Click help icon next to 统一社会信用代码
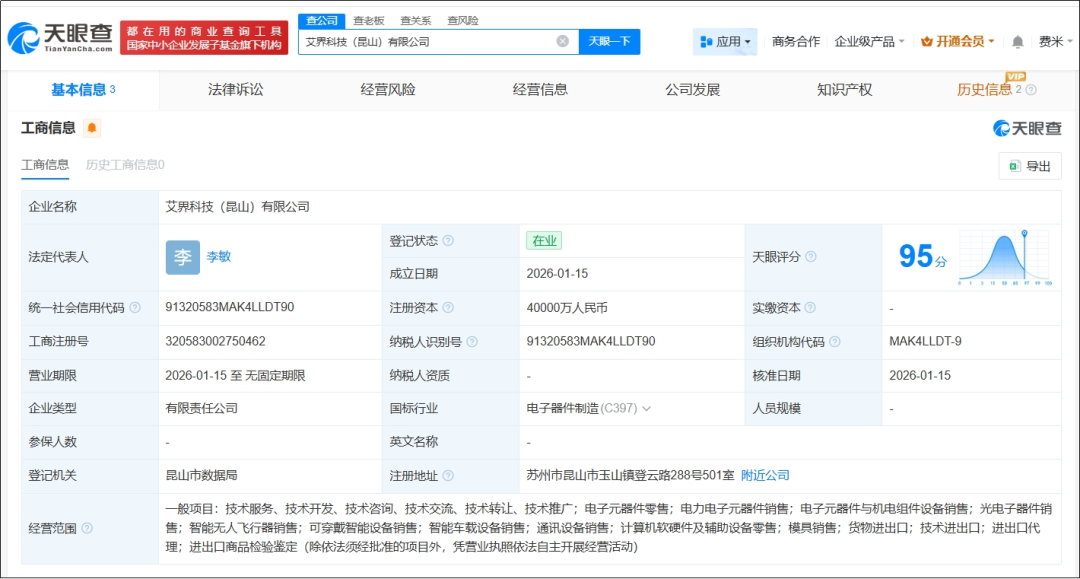This screenshot has width=1080, height=579. tap(135, 308)
